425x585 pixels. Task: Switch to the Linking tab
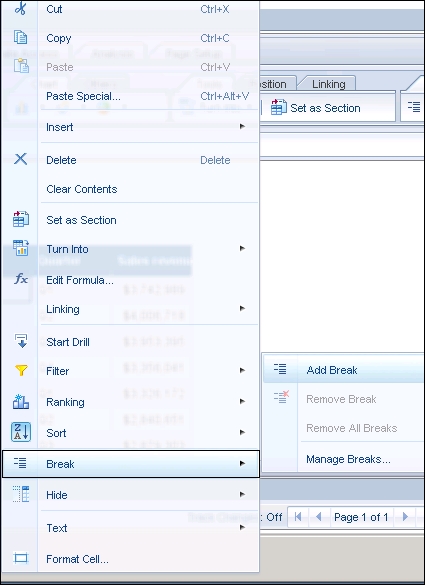(328, 84)
